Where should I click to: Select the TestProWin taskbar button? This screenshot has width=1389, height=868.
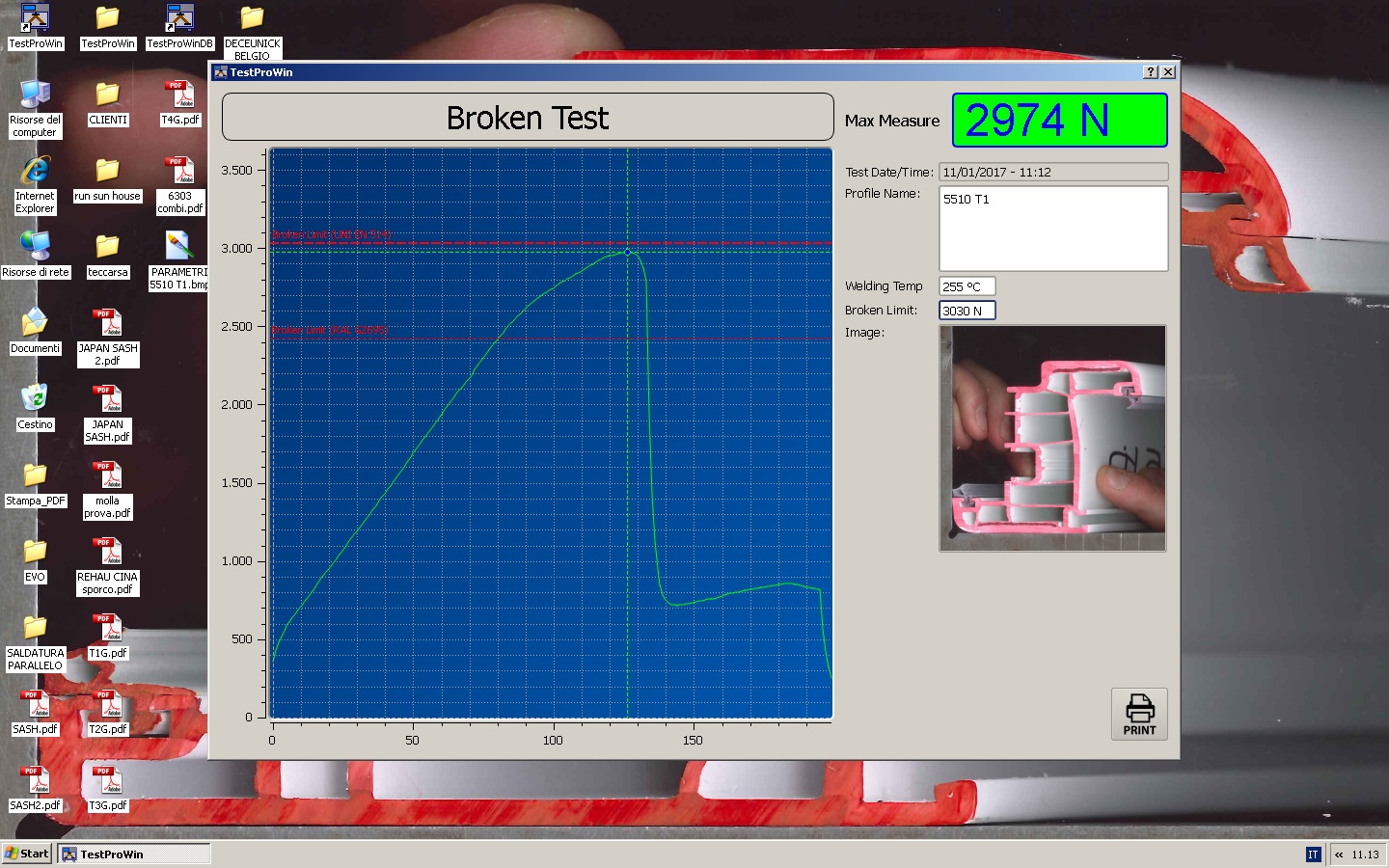pos(134,854)
